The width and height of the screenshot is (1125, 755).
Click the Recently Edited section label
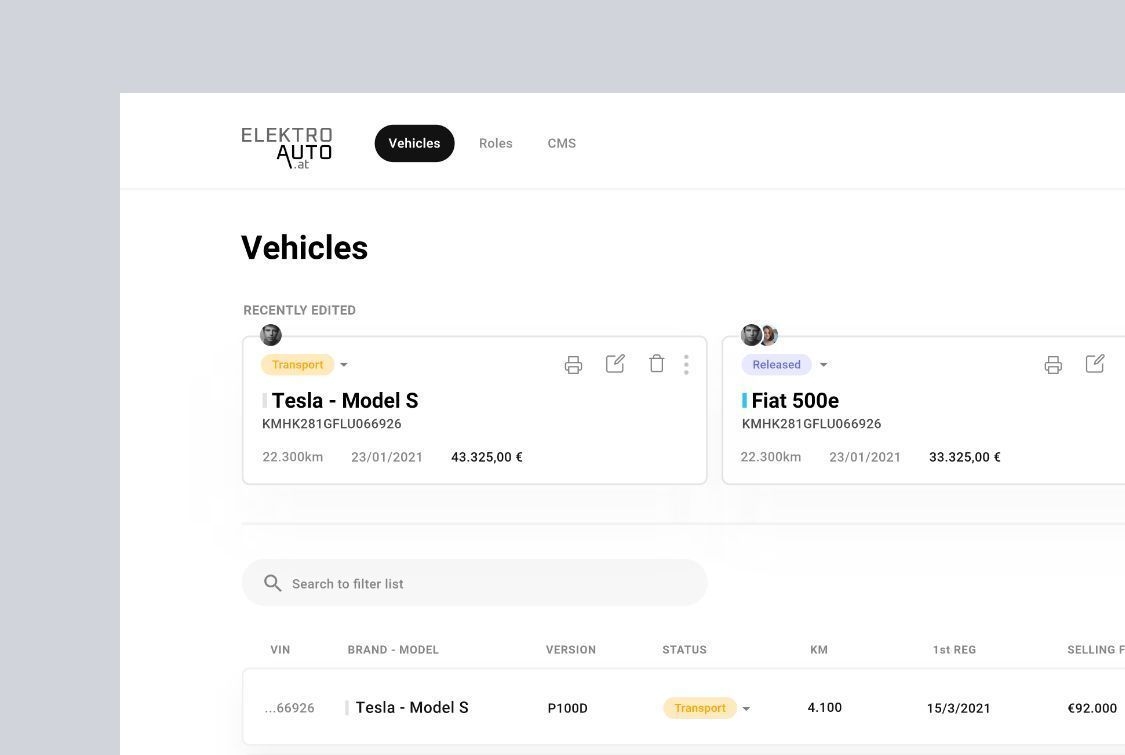click(x=300, y=310)
